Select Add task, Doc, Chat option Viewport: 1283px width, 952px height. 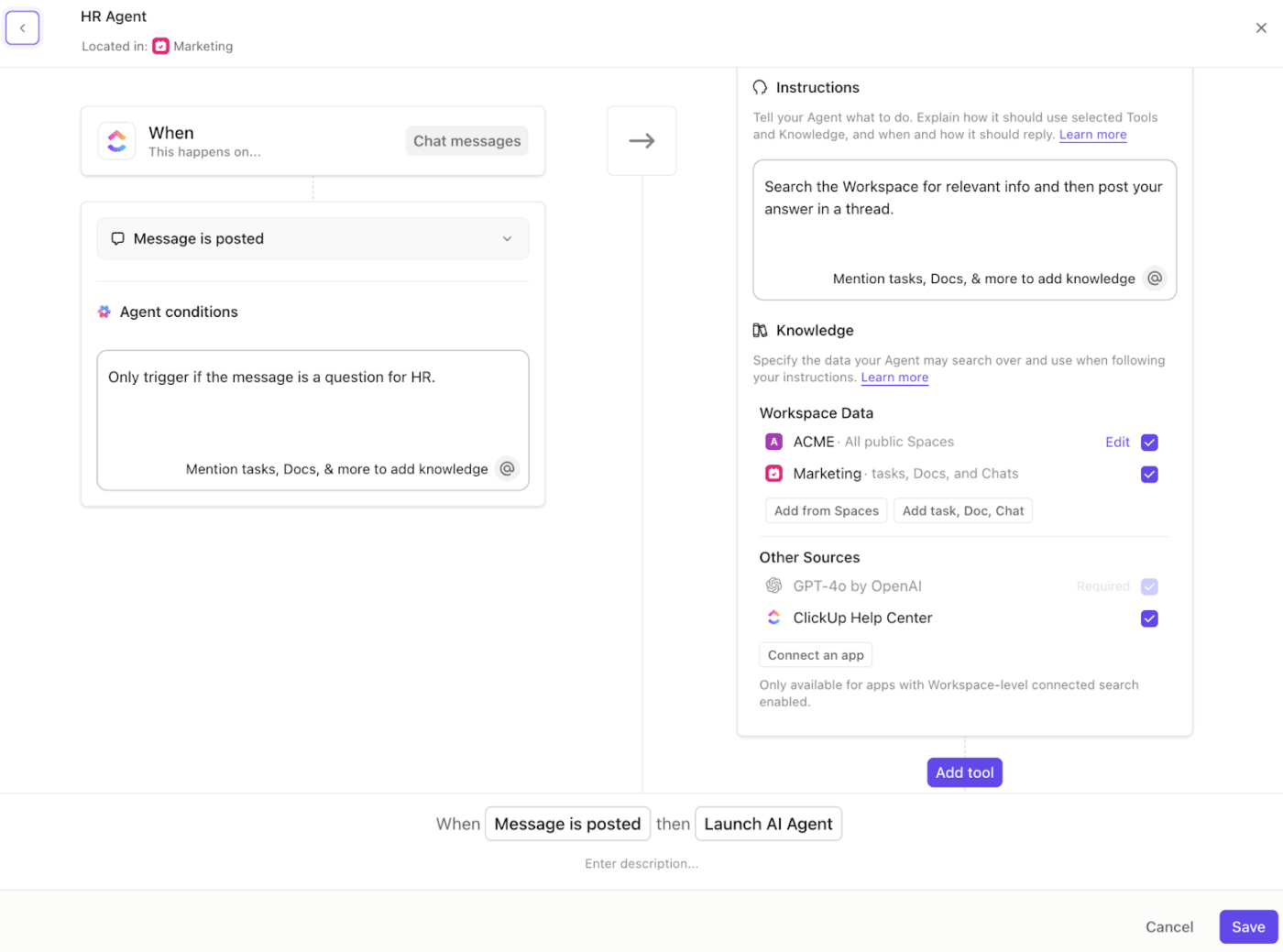point(963,511)
